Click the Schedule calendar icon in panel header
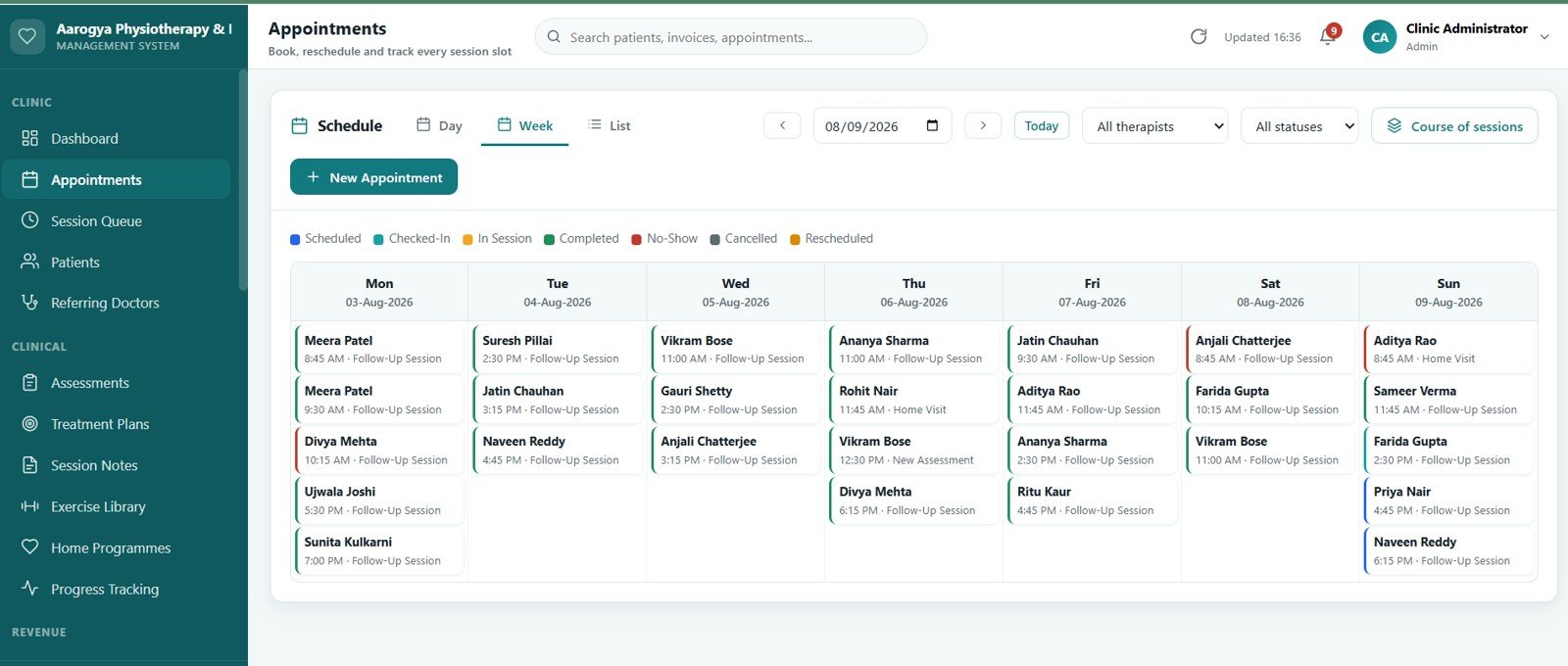 300,125
